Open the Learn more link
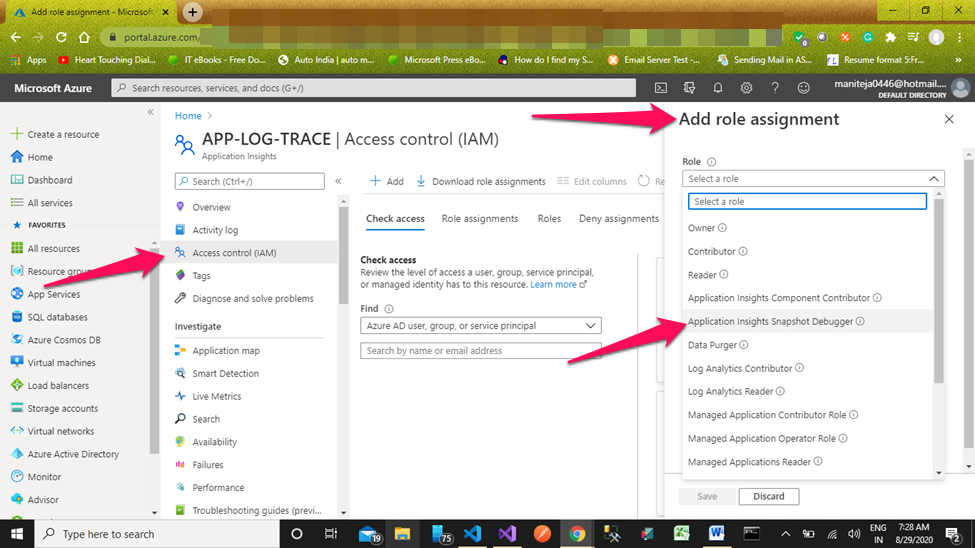Image resolution: width=975 pixels, height=548 pixels. 553,284
